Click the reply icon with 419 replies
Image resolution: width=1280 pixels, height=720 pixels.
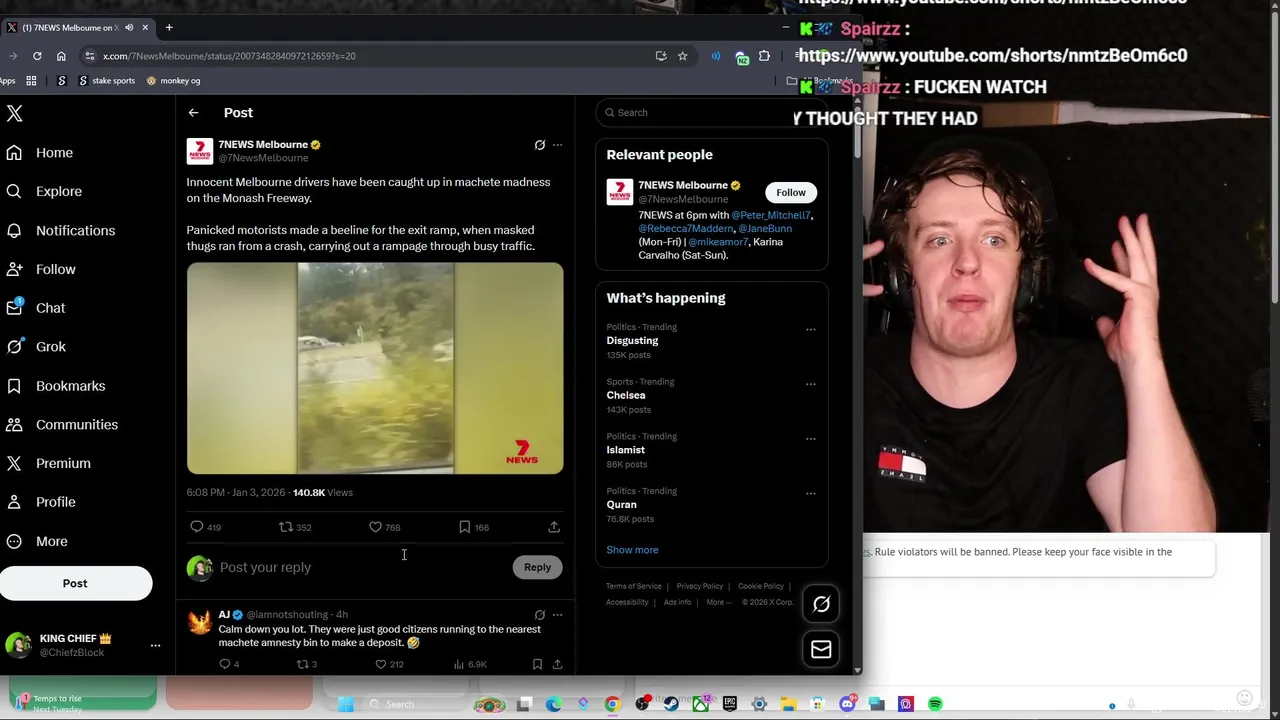[x=197, y=527]
